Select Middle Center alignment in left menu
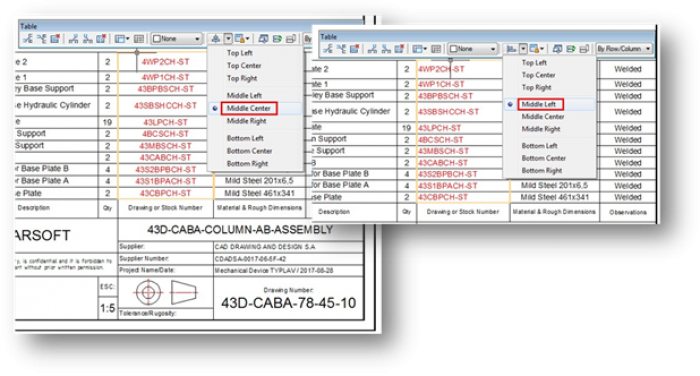The height and width of the screenshot is (376, 700). click(249, 108)
